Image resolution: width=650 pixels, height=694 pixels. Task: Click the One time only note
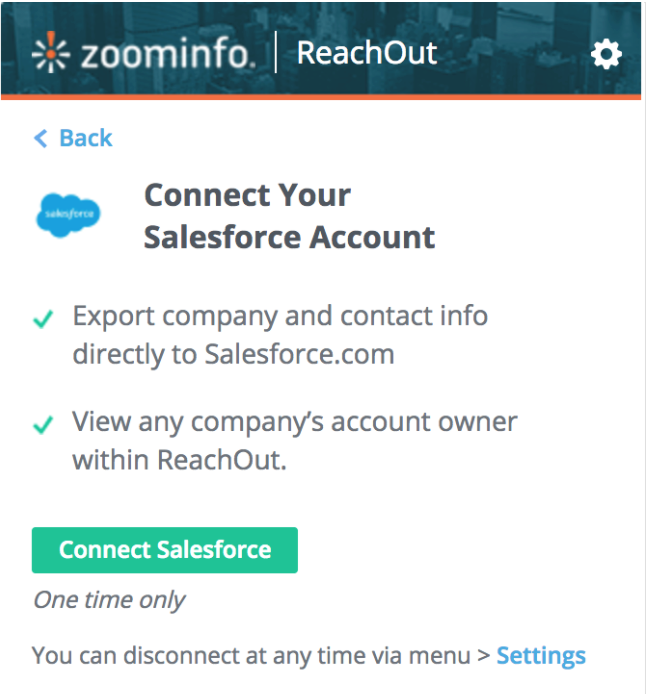[x=109, y=601]
